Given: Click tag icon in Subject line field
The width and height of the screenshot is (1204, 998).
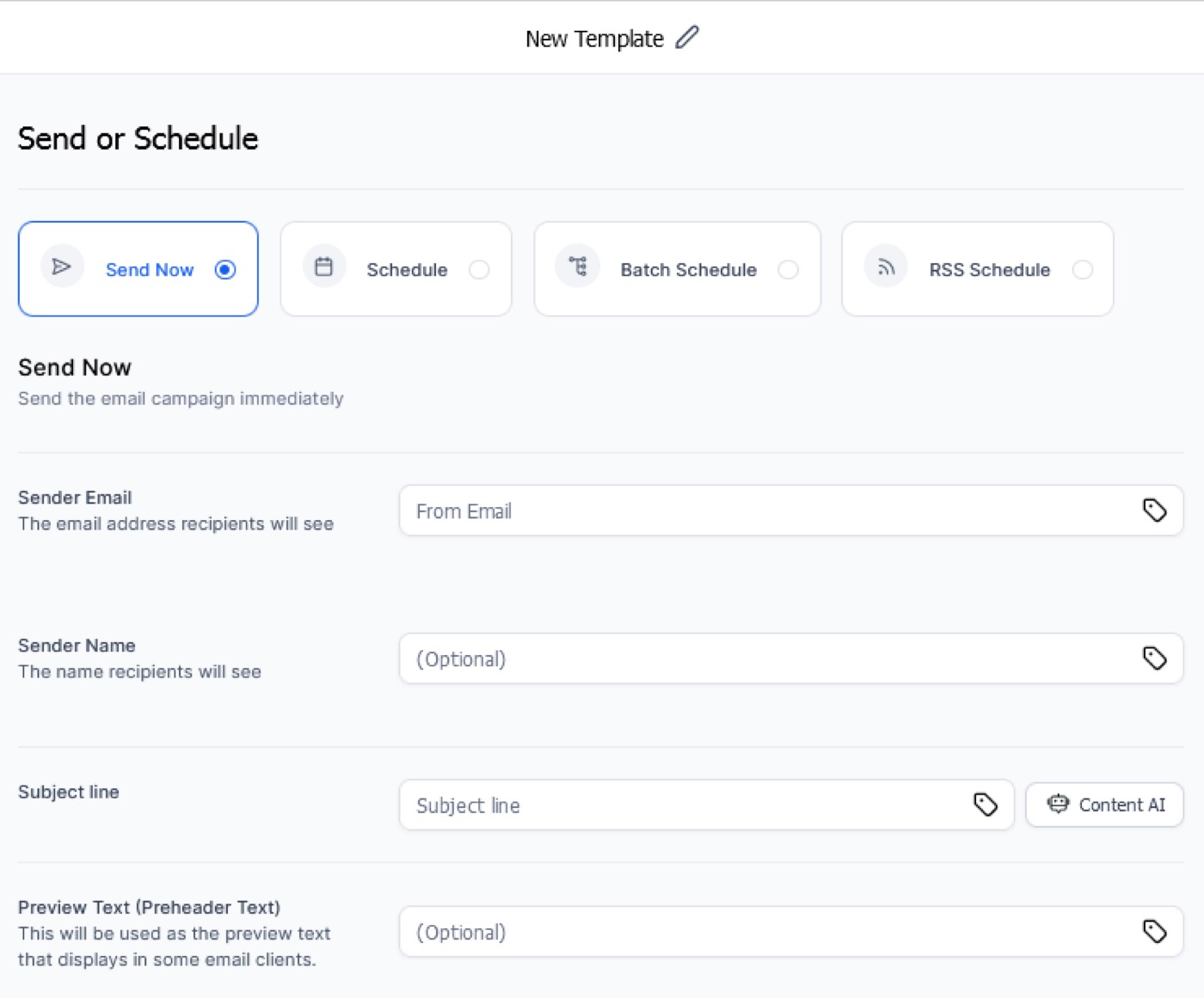Looking at the screenshot, I should (x=986, y=805).
